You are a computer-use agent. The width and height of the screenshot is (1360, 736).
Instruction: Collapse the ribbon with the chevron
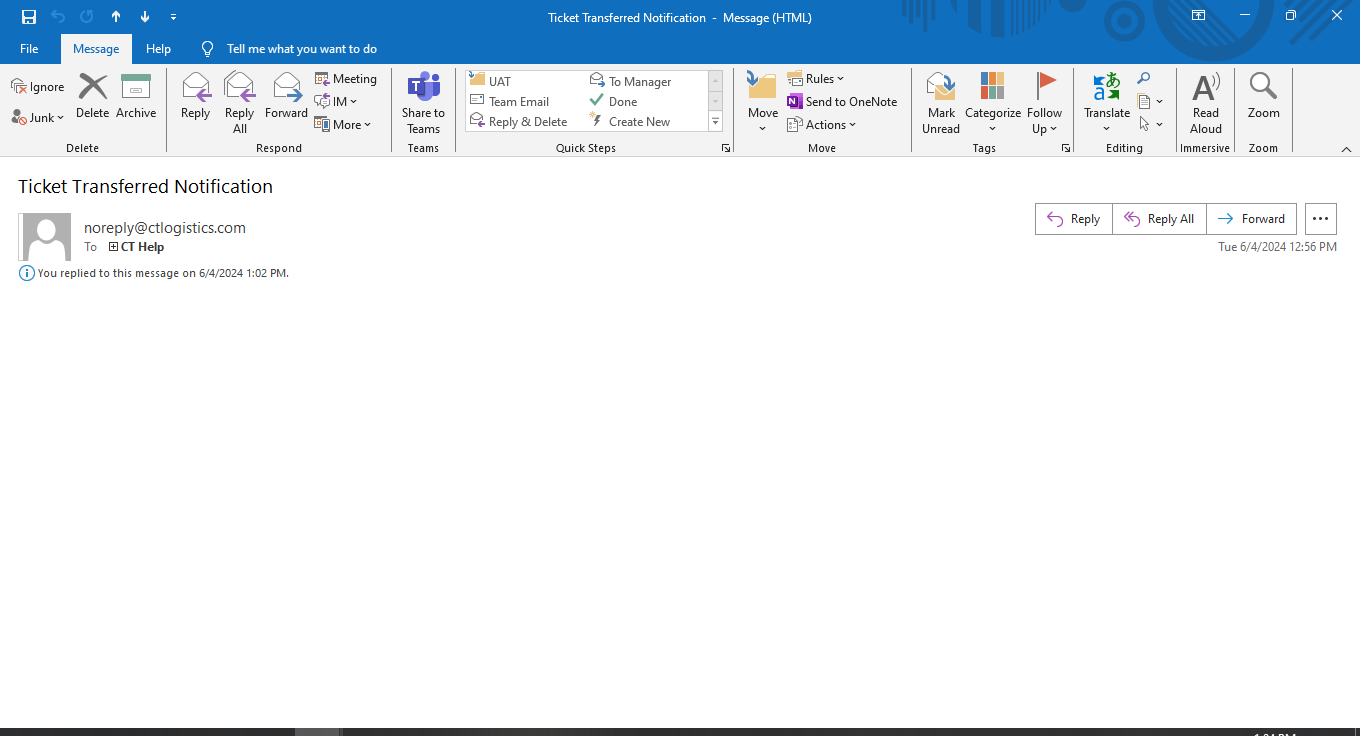pos(1346,149)
